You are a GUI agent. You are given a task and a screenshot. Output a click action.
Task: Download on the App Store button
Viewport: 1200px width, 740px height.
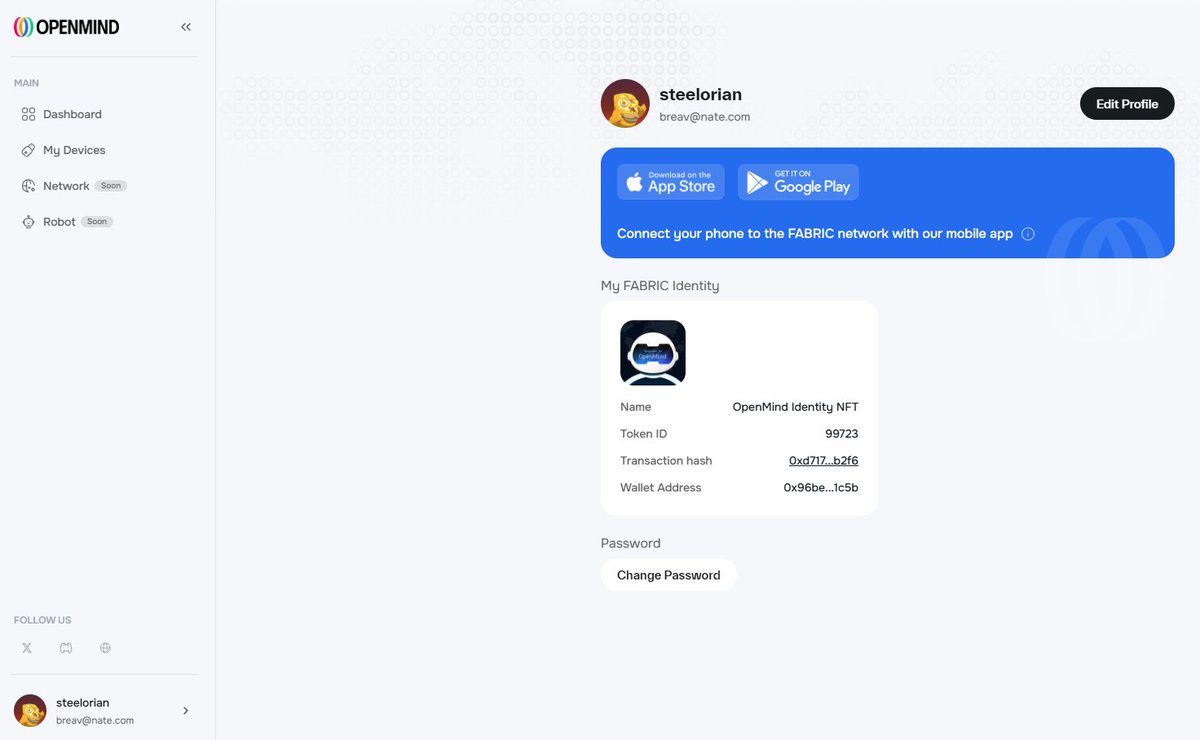click(x=671, y=182)
